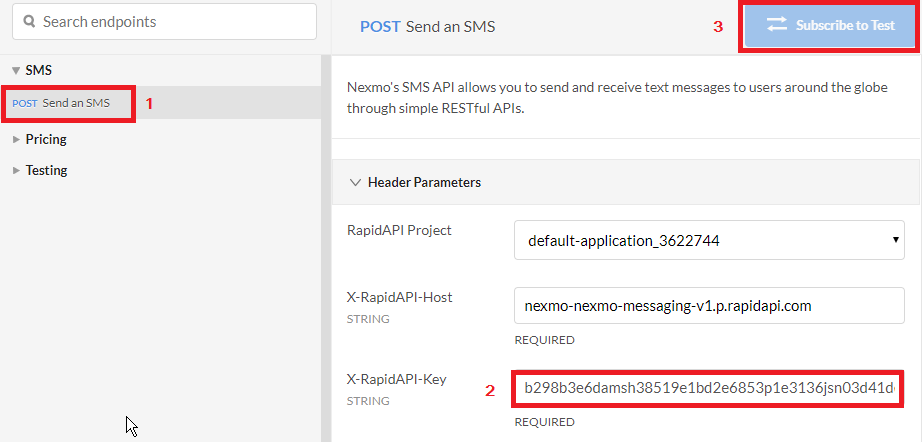
Task: Click the RapidAPI Project label
Action: [x=399, y=230]
